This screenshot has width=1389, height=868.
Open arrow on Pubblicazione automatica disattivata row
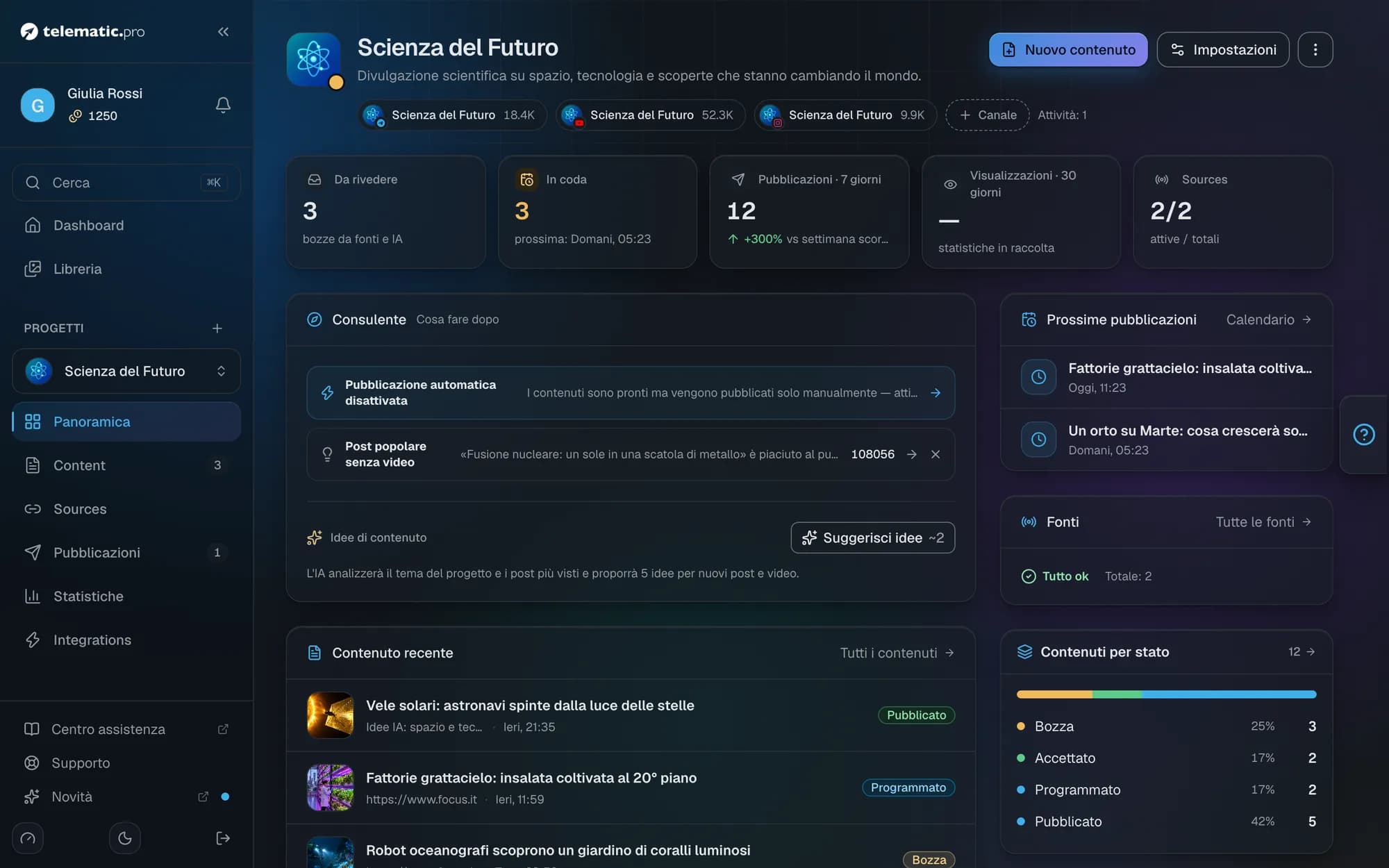click(x=935, y=393)
